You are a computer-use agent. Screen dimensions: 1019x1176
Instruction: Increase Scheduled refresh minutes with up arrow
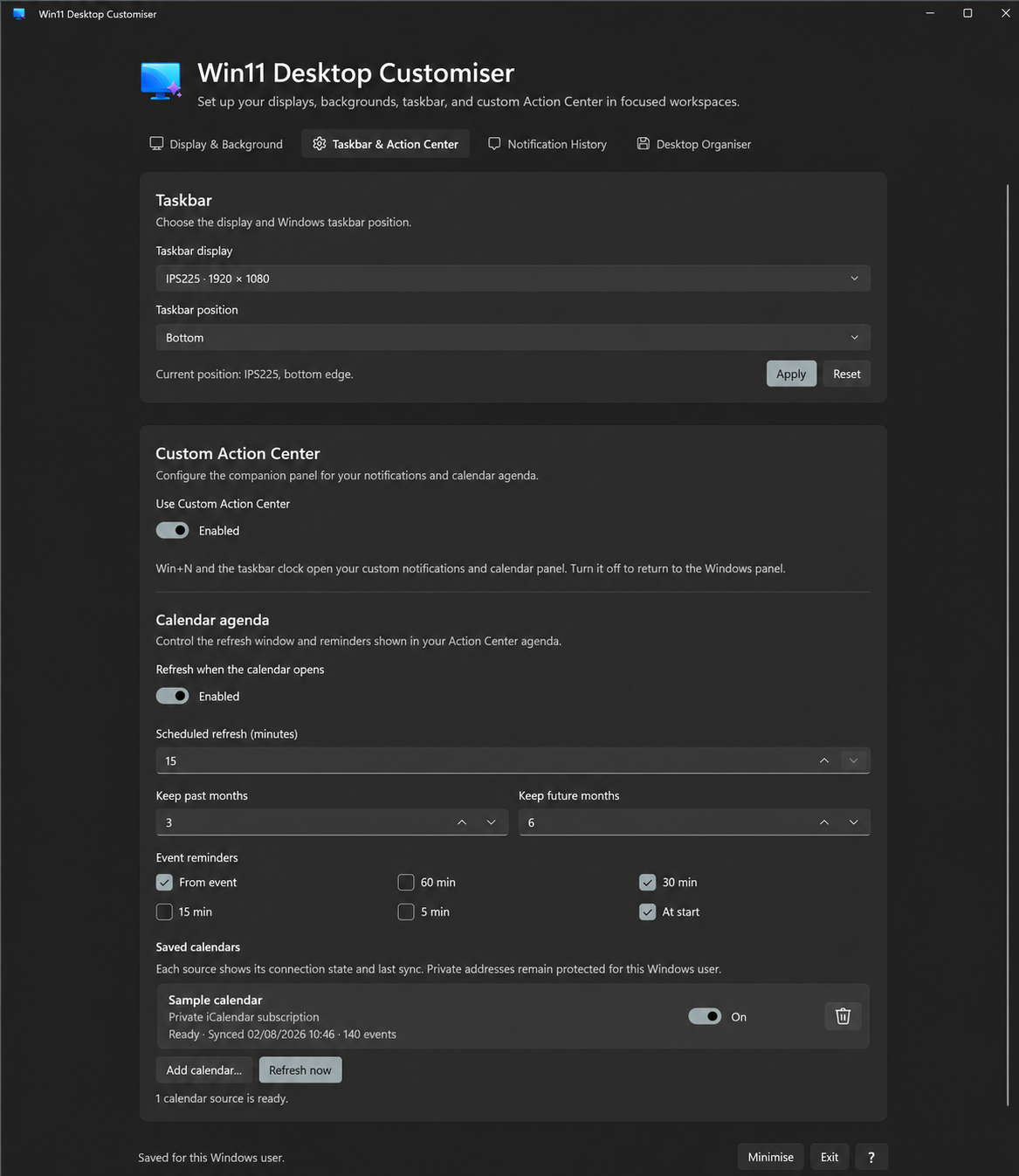tap(824, 760)
